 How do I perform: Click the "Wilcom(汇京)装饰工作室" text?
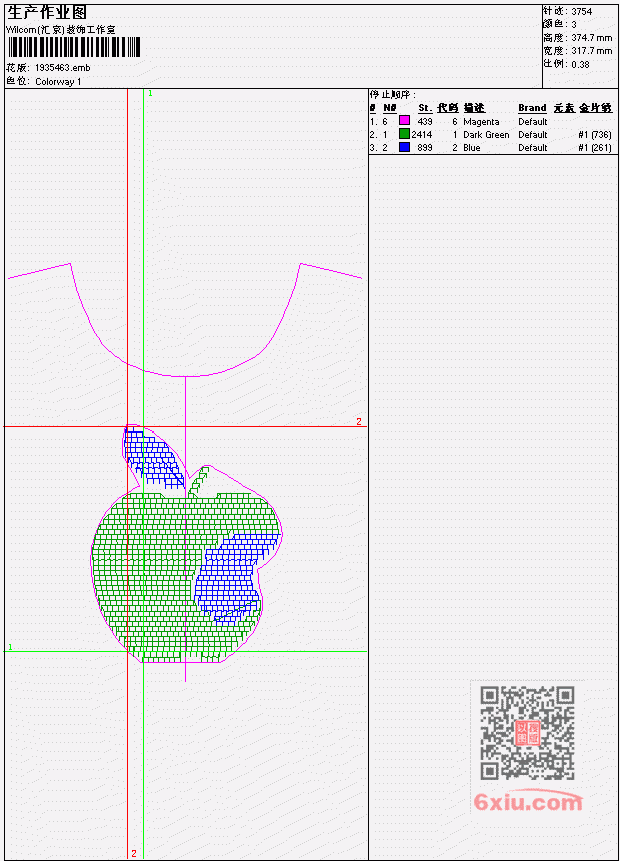(61, 30)
